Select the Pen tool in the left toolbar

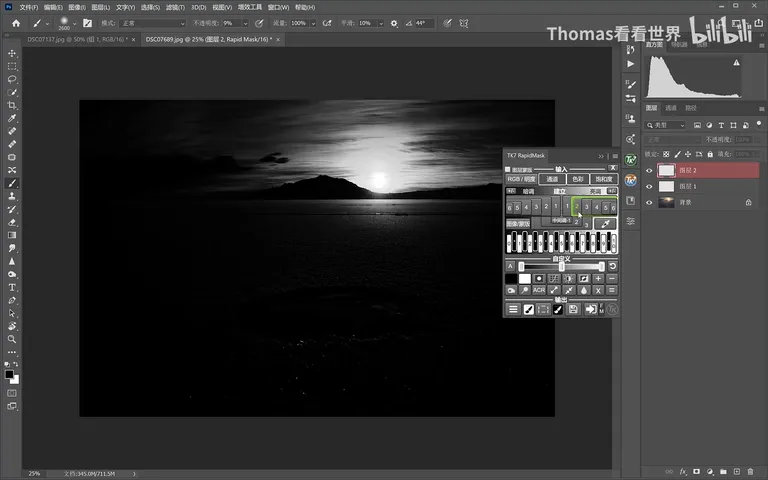point(12,300)
